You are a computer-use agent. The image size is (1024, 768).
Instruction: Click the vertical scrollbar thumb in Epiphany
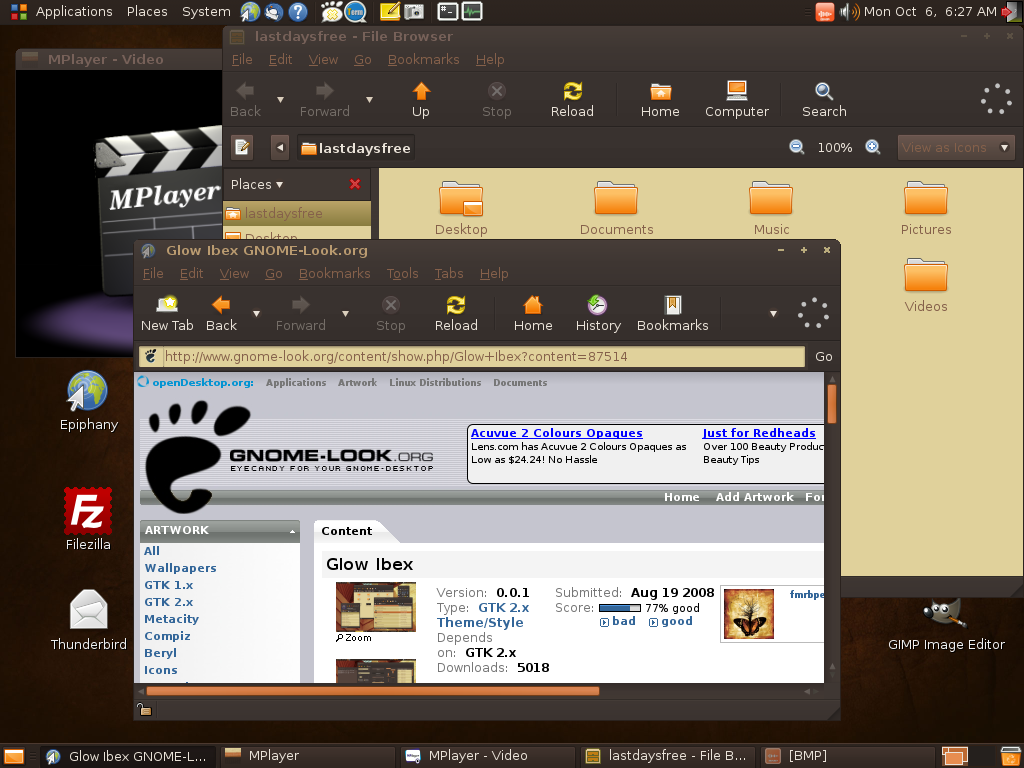[x=832, y=404]
